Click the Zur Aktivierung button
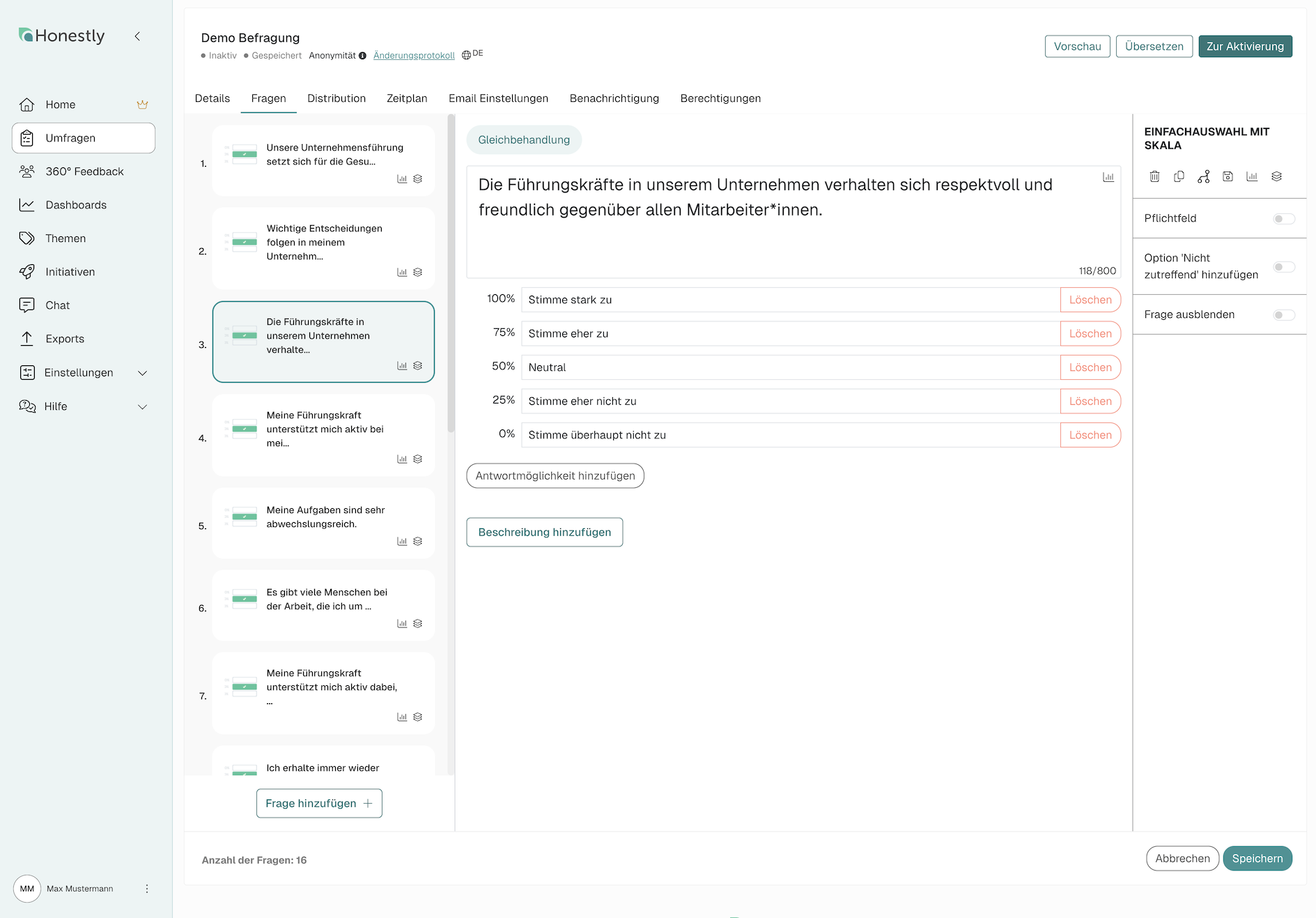 point(1245,47)
